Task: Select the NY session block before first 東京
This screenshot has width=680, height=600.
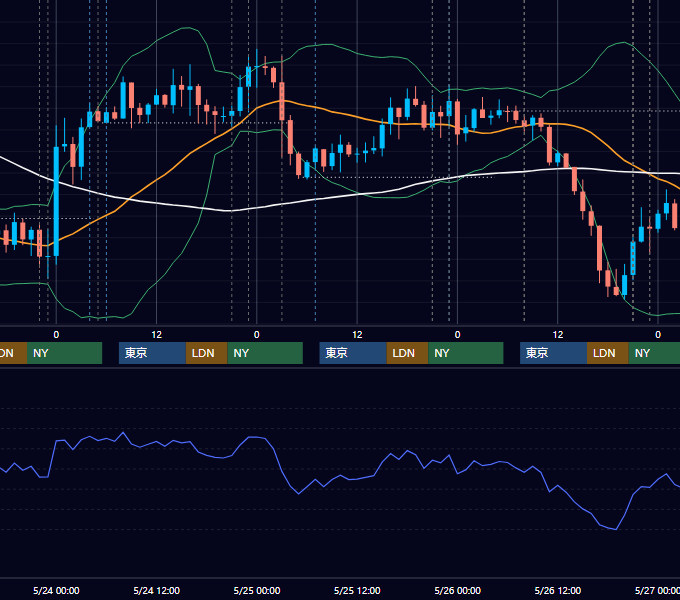Action: 64,353
